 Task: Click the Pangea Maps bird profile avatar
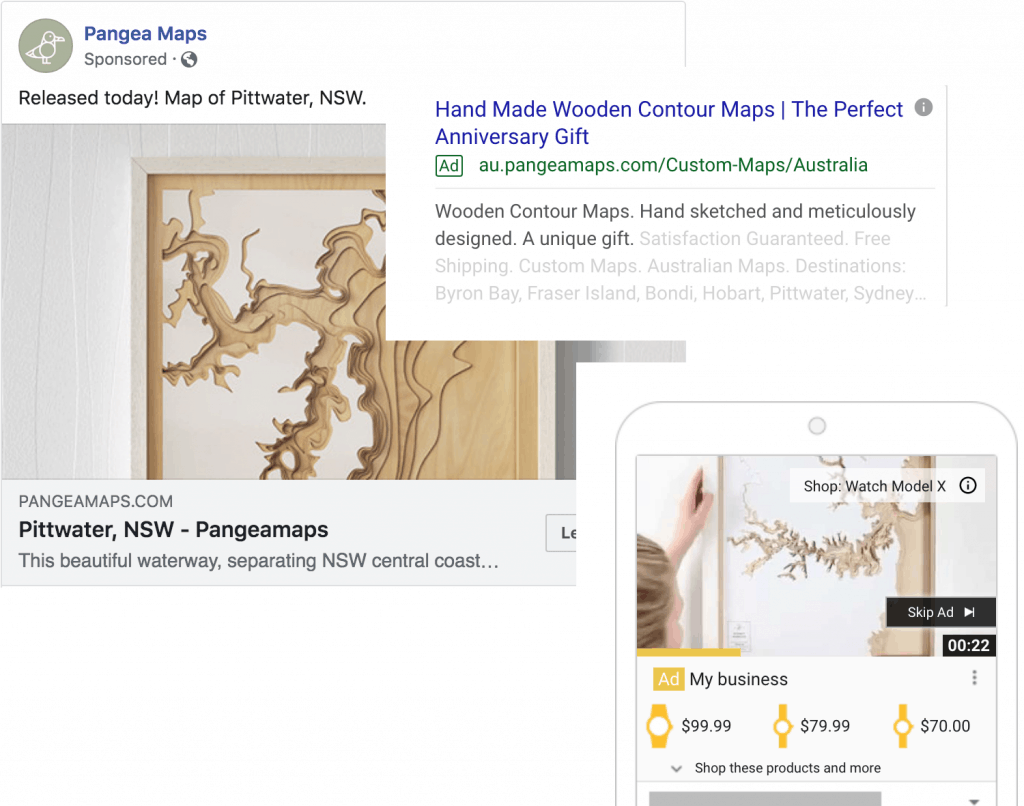46,46
